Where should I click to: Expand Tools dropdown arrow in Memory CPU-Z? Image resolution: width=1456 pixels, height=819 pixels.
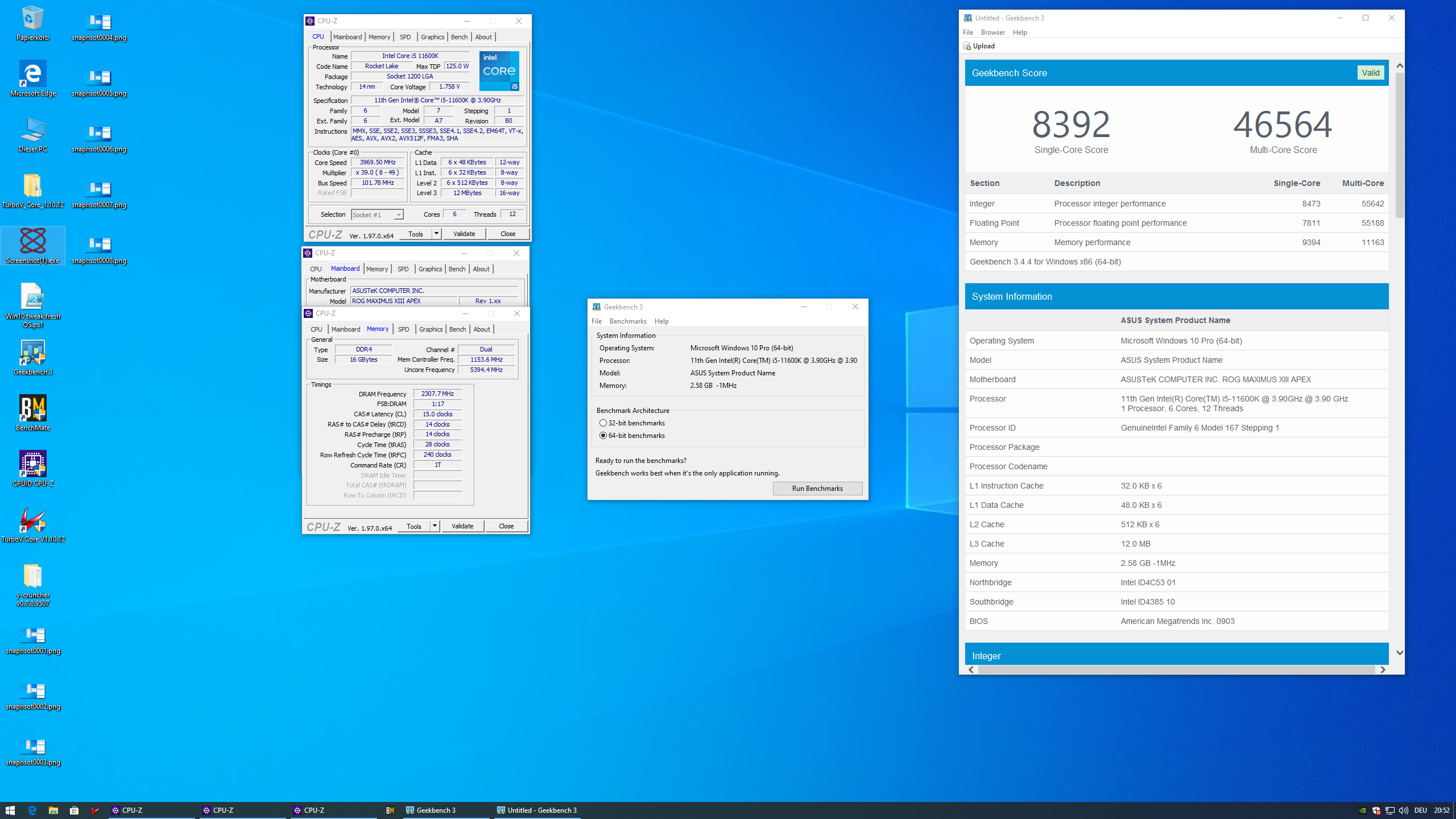pyautogui.click(x=435, y=526)
